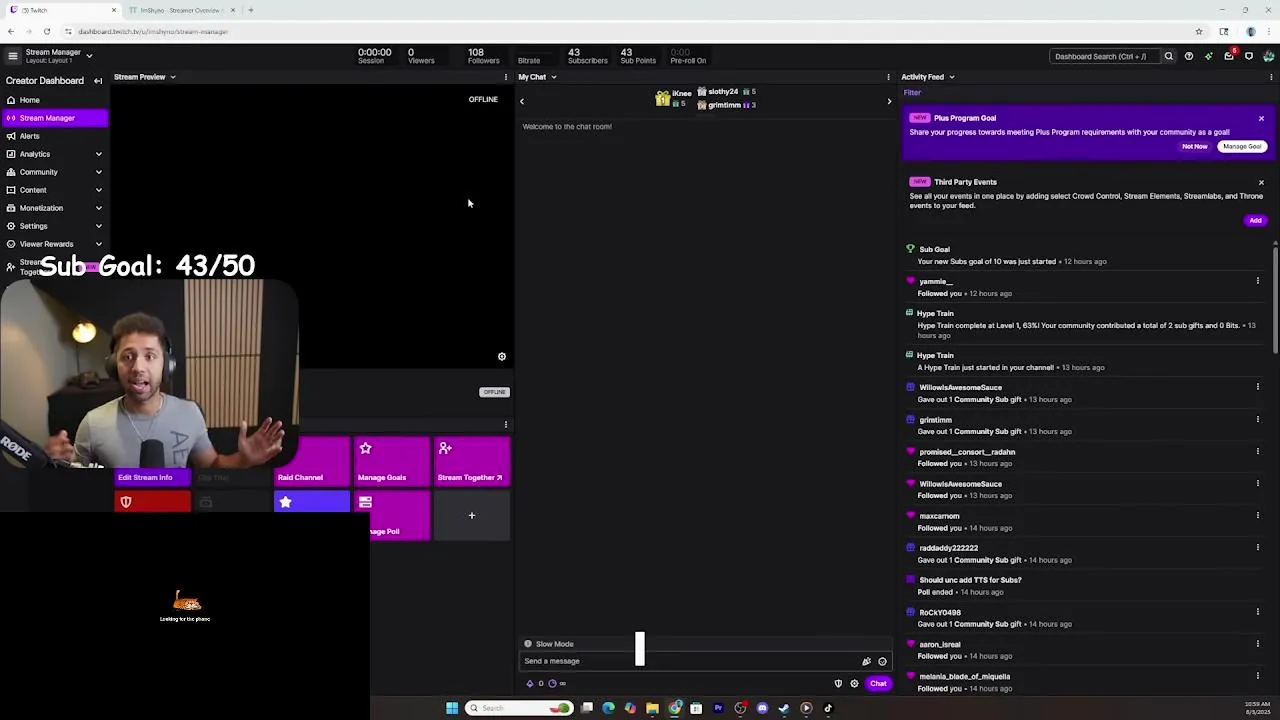Click Add on Third Party Events
This screenshot has height=720, width=1280.
tap(1255, 220)
